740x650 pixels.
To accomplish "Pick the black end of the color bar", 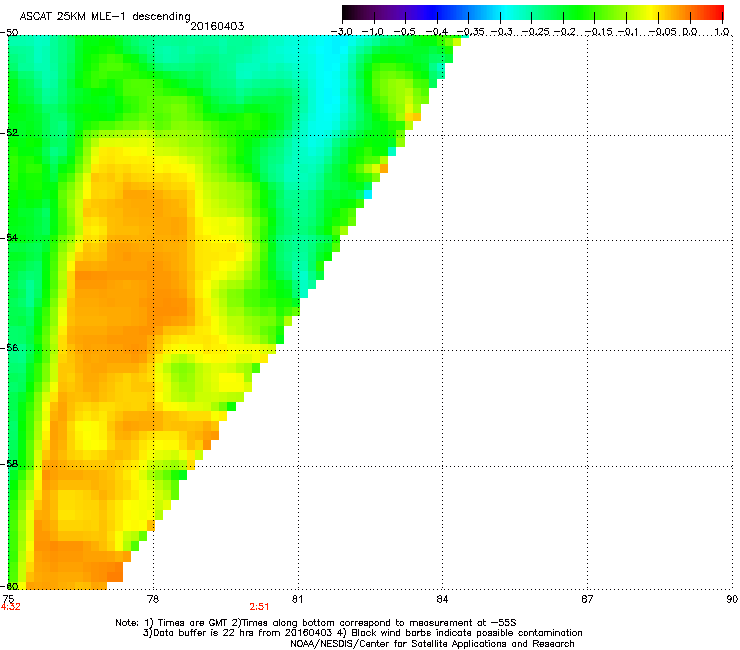I will pos(347,13).
